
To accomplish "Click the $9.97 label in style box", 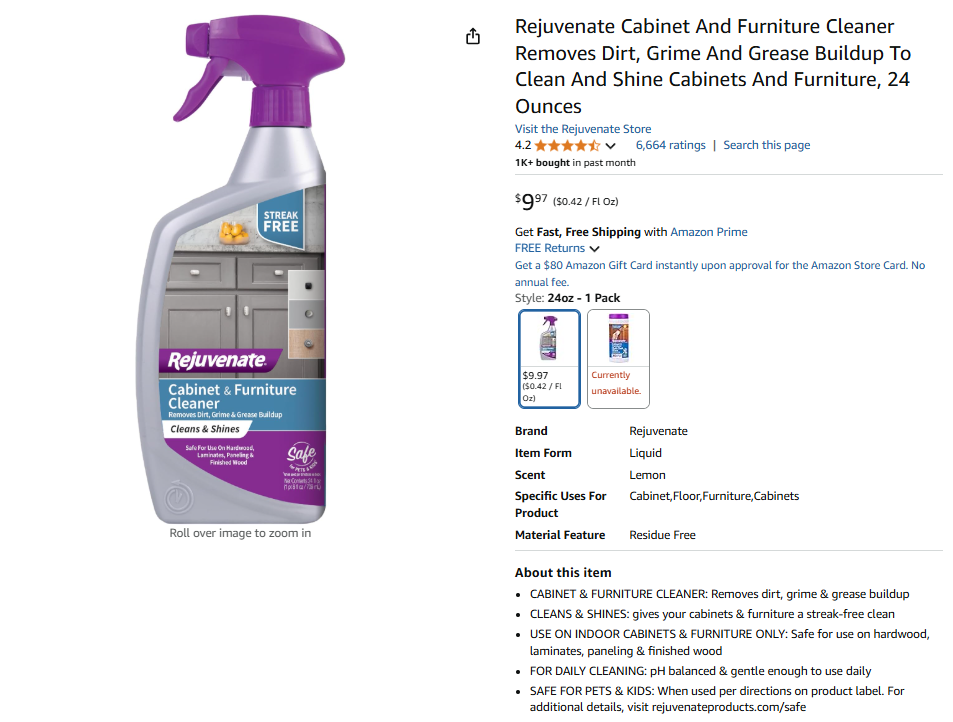I will tap(535, 376).
